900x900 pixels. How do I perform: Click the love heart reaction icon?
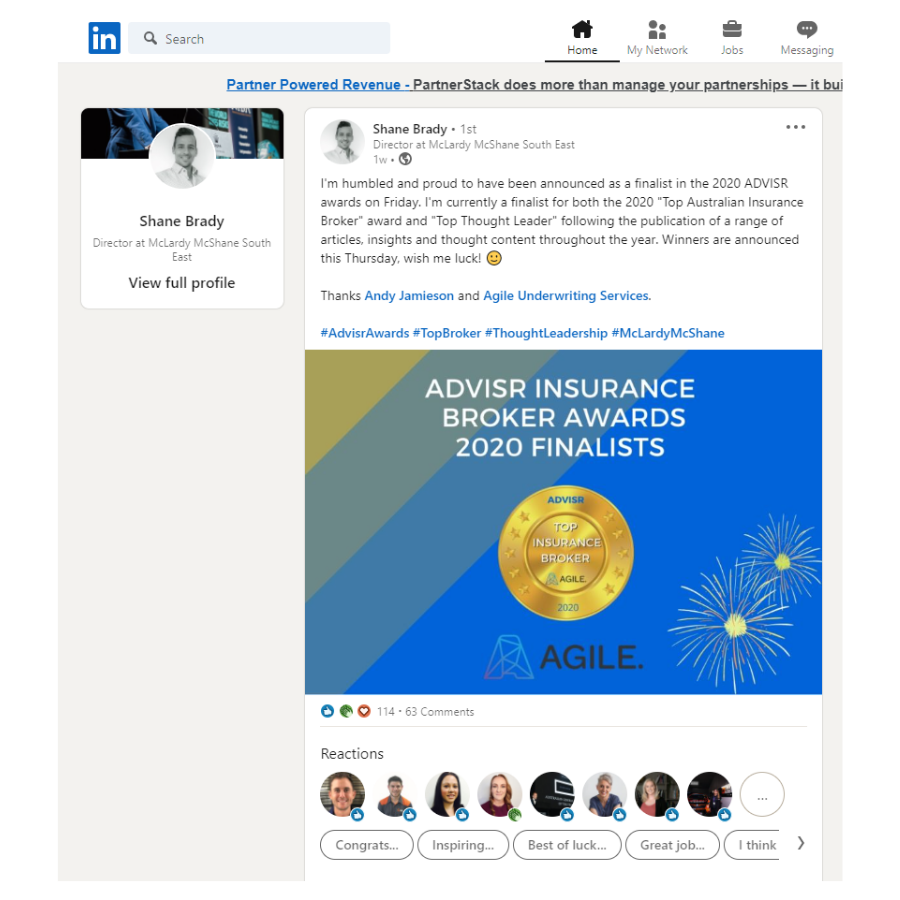[364, 711]
